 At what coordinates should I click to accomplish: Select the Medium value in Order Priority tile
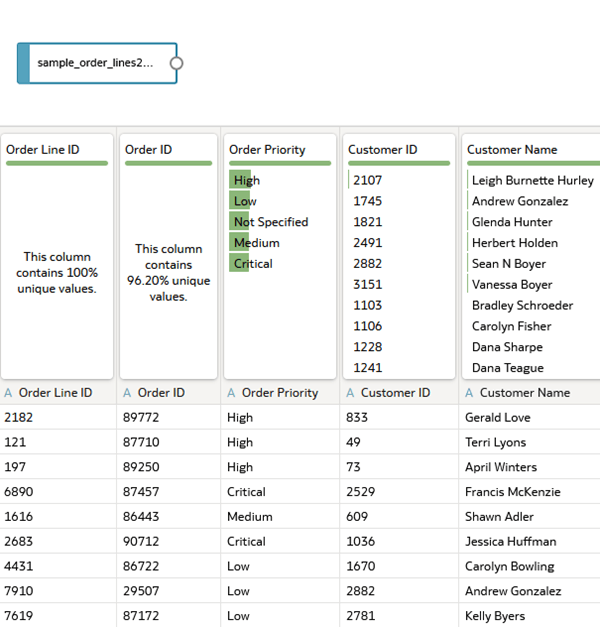256,242
